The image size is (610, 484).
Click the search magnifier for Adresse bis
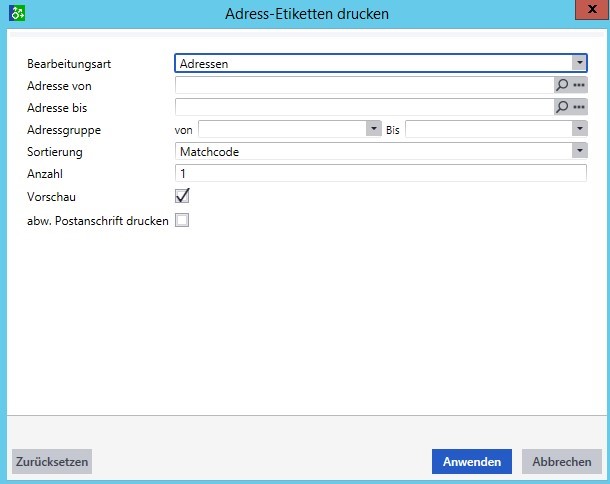click(561, 107)
